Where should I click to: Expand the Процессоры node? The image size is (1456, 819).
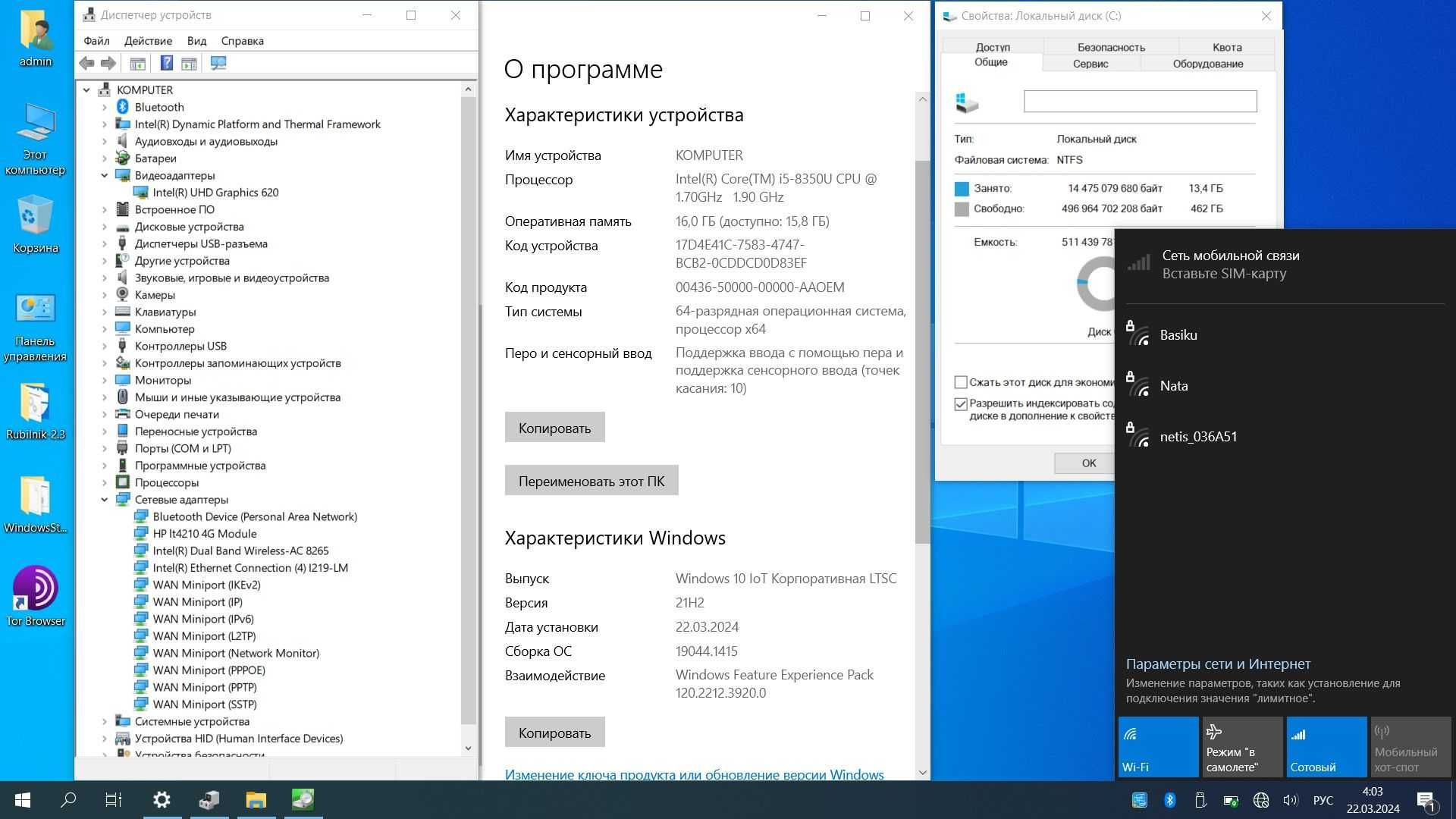(x=105, y=483)
